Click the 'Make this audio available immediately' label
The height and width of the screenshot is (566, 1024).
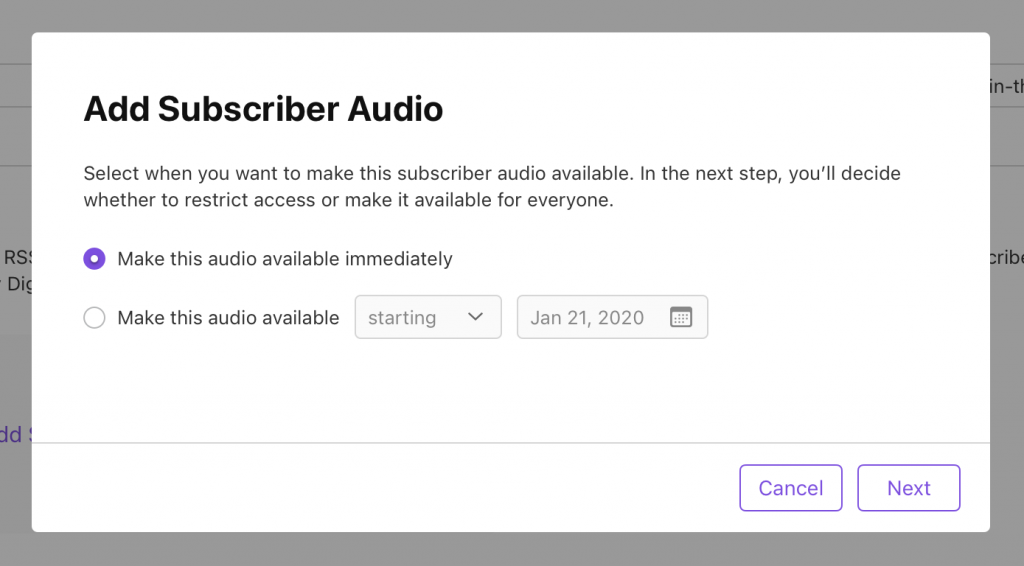(285, 259)
